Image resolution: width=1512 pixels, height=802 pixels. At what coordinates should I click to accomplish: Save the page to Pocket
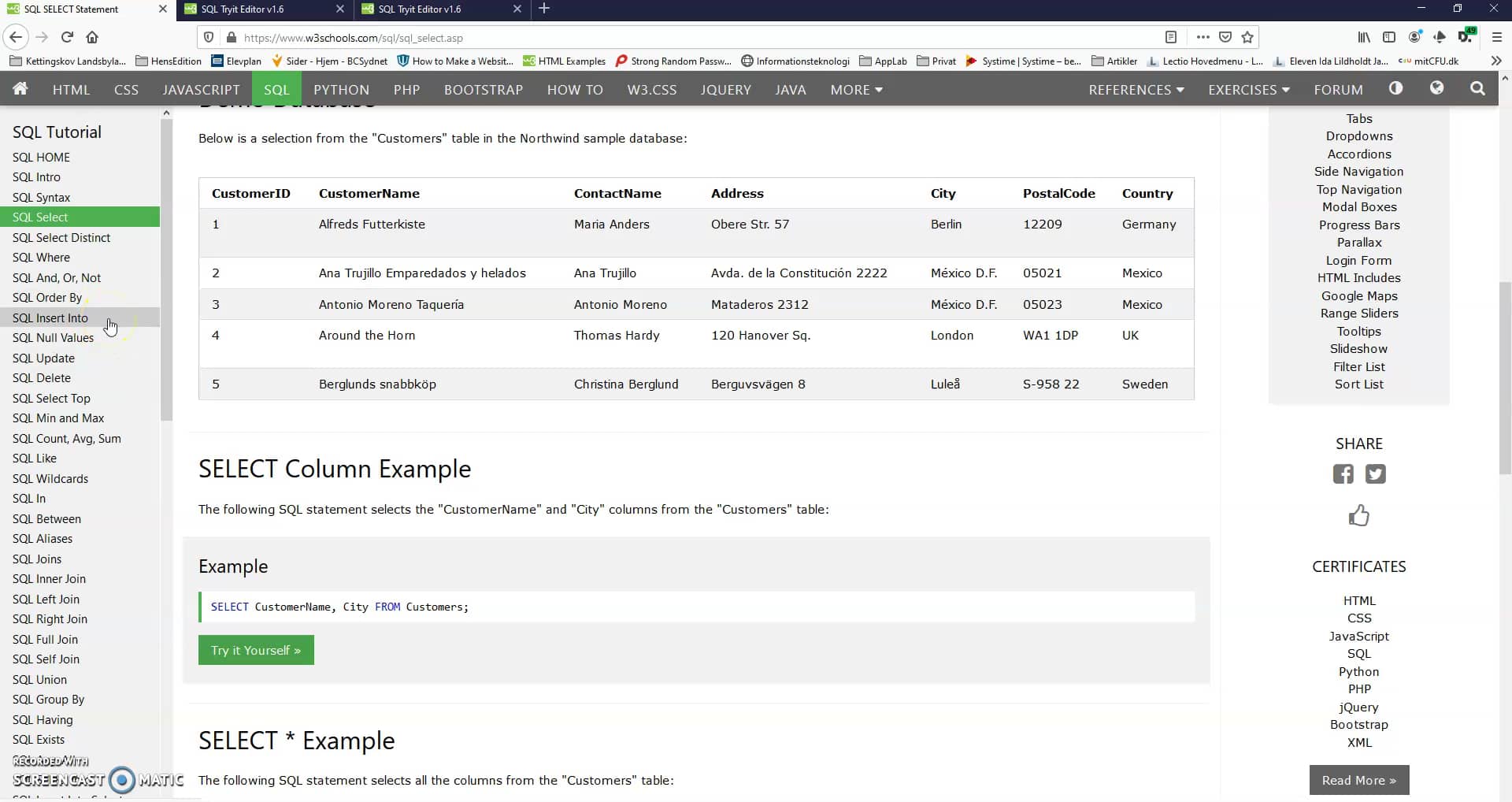1225,37
